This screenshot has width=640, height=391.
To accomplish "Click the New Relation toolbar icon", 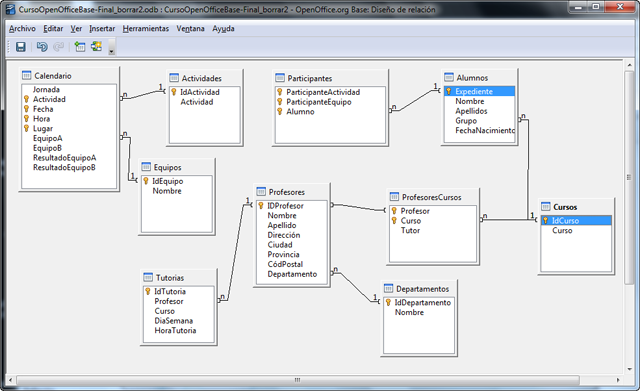I will click(97, 47).
